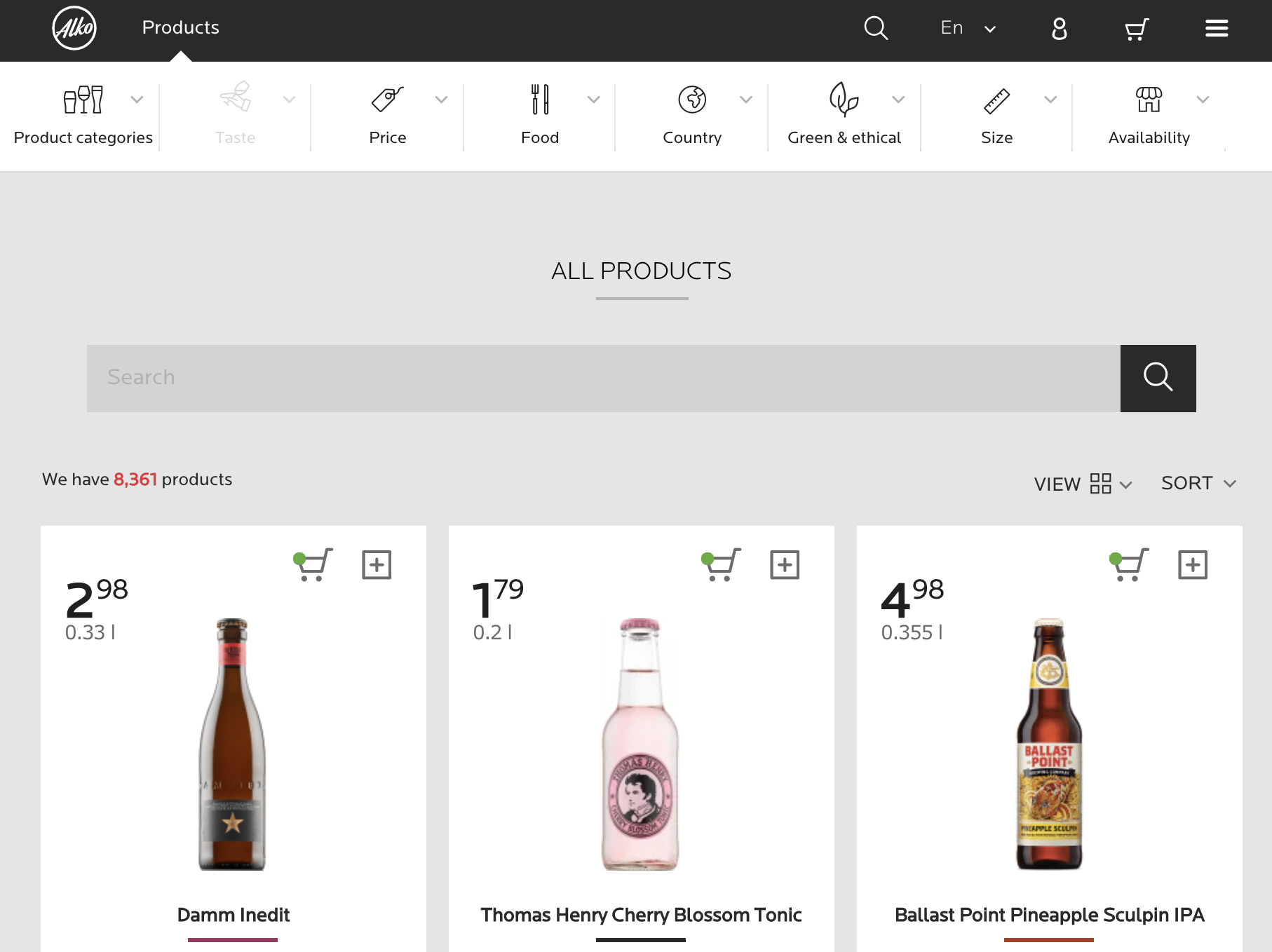Click the Size ruler icon
The height and width of the screenshot is (952, 1272).
click(996, 101)
